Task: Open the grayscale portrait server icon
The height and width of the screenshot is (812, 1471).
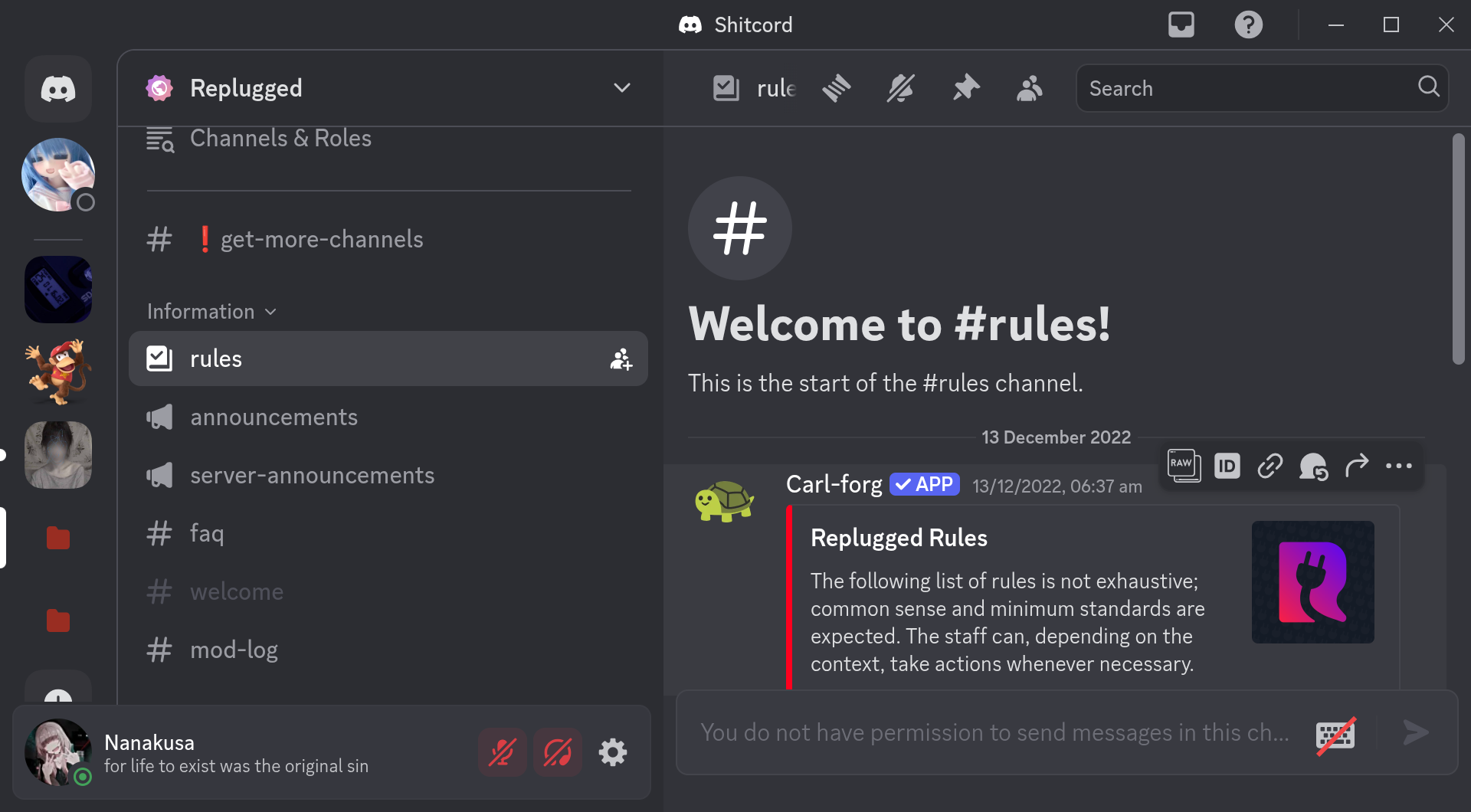Action: [x=58, y=455]
